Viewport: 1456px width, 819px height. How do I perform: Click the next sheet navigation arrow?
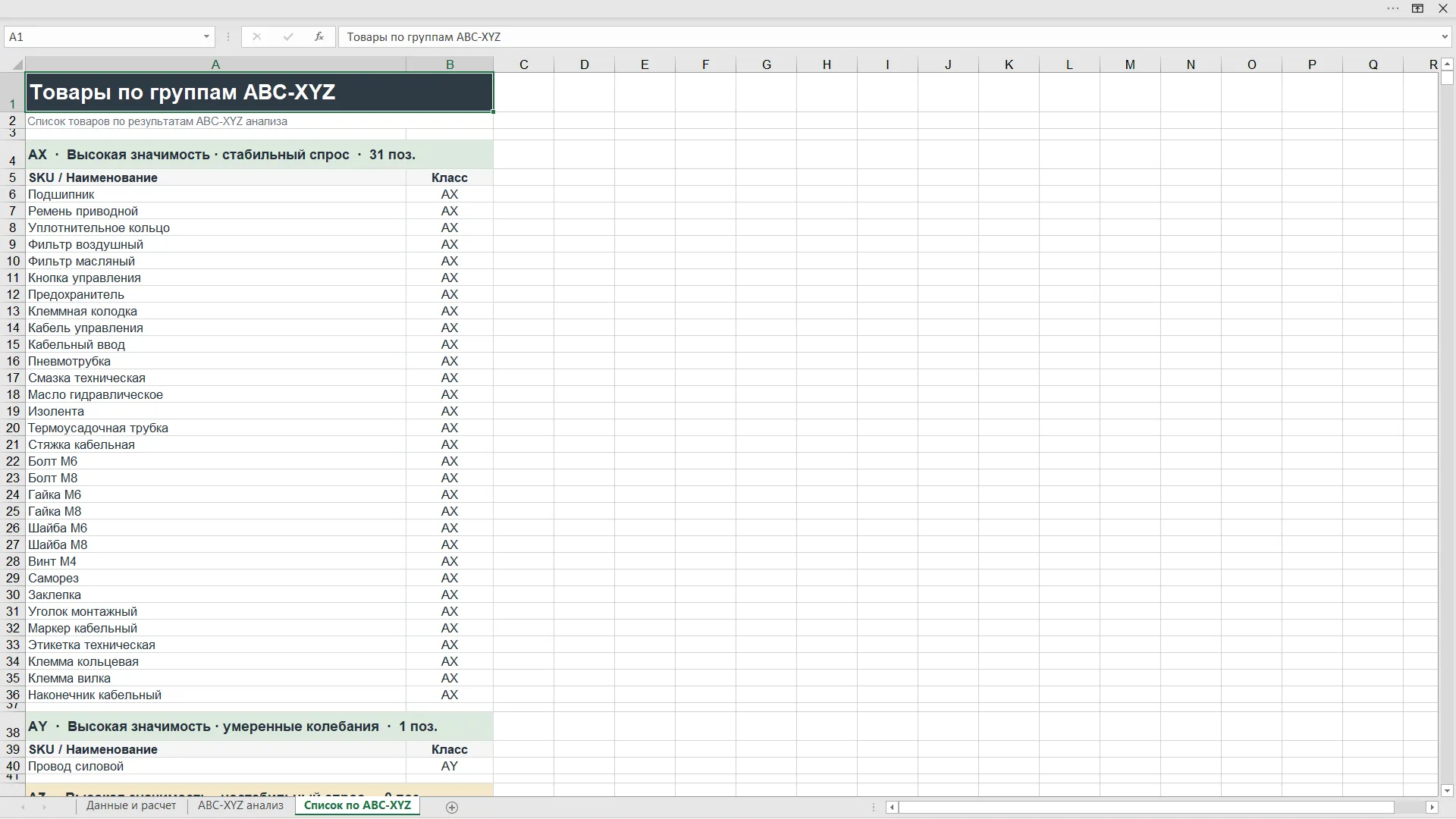tap(44, 808)
